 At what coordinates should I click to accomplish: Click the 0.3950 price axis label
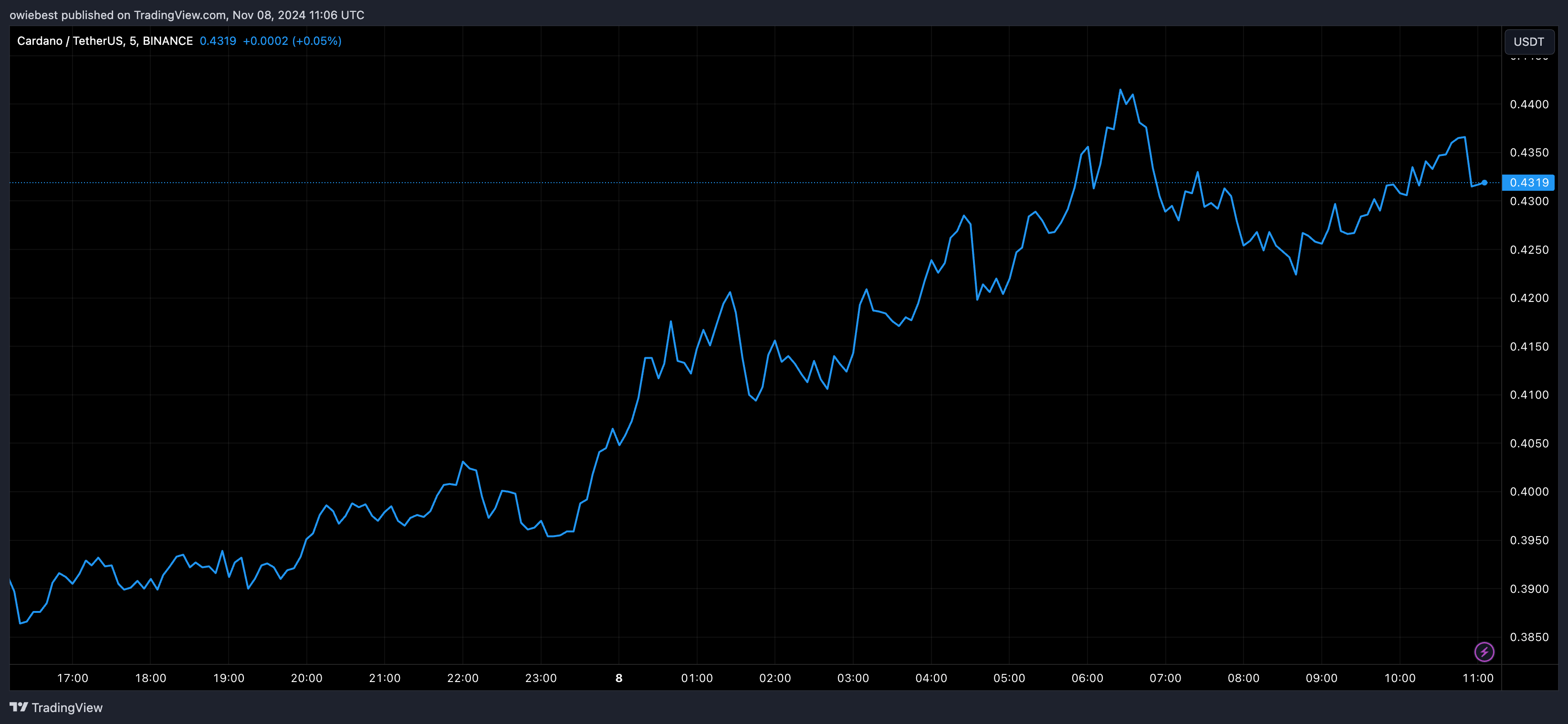point(1529,540)
